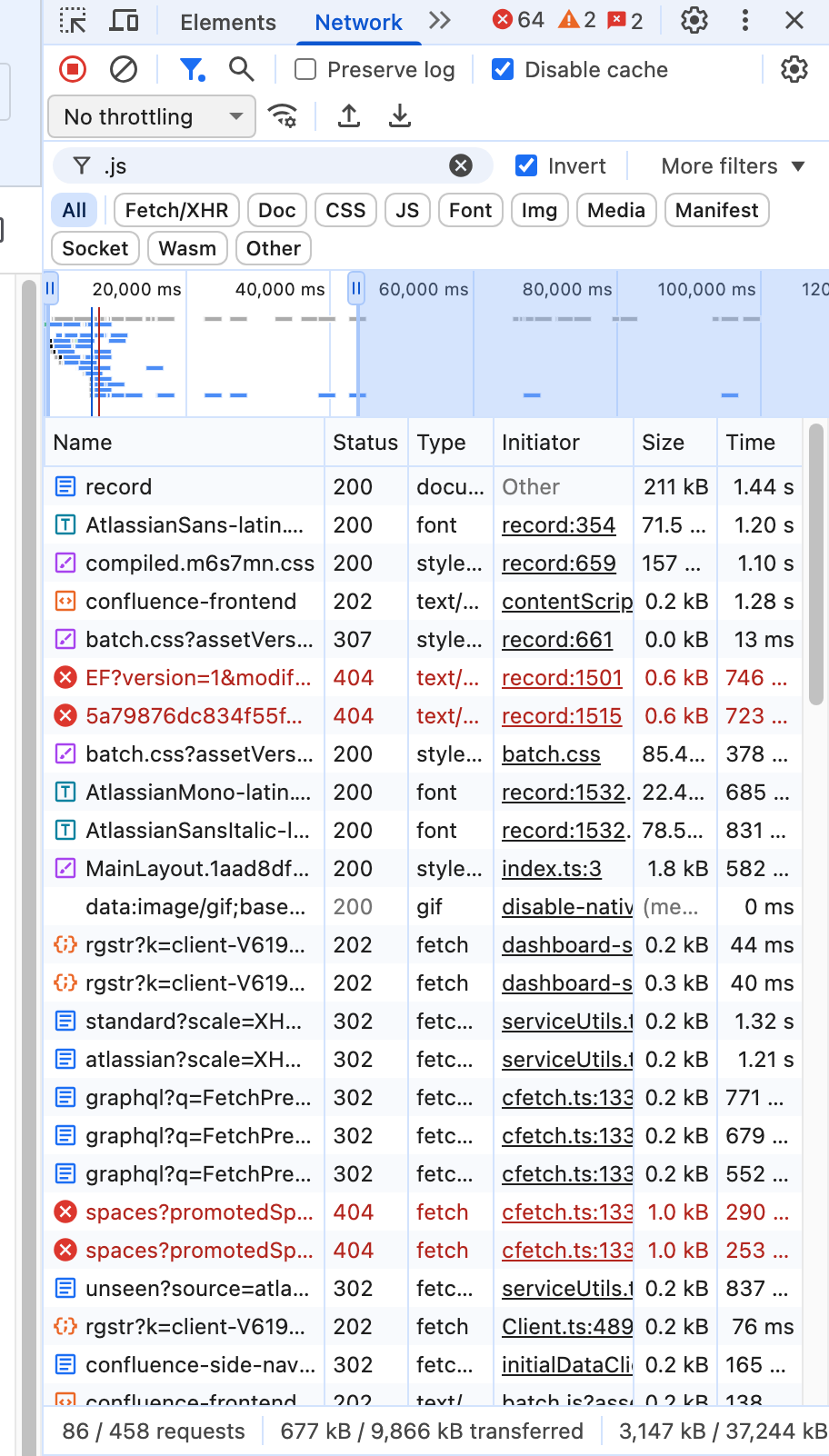
Task: Select the MainLayout.1aad8df request row
Action: (x=423, y=869)
